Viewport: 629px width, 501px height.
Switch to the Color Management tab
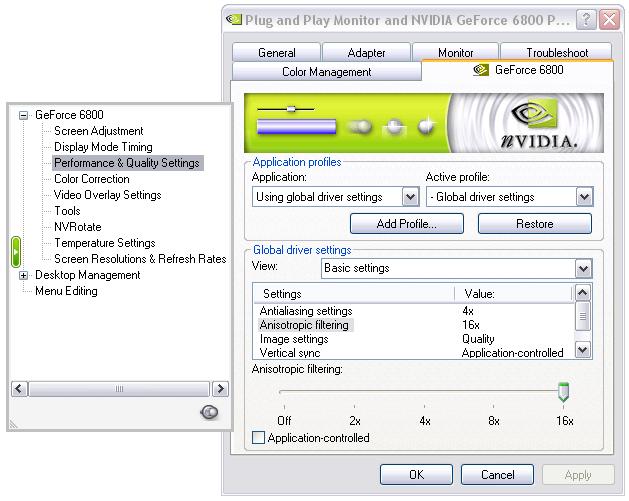tap(326, 72)
